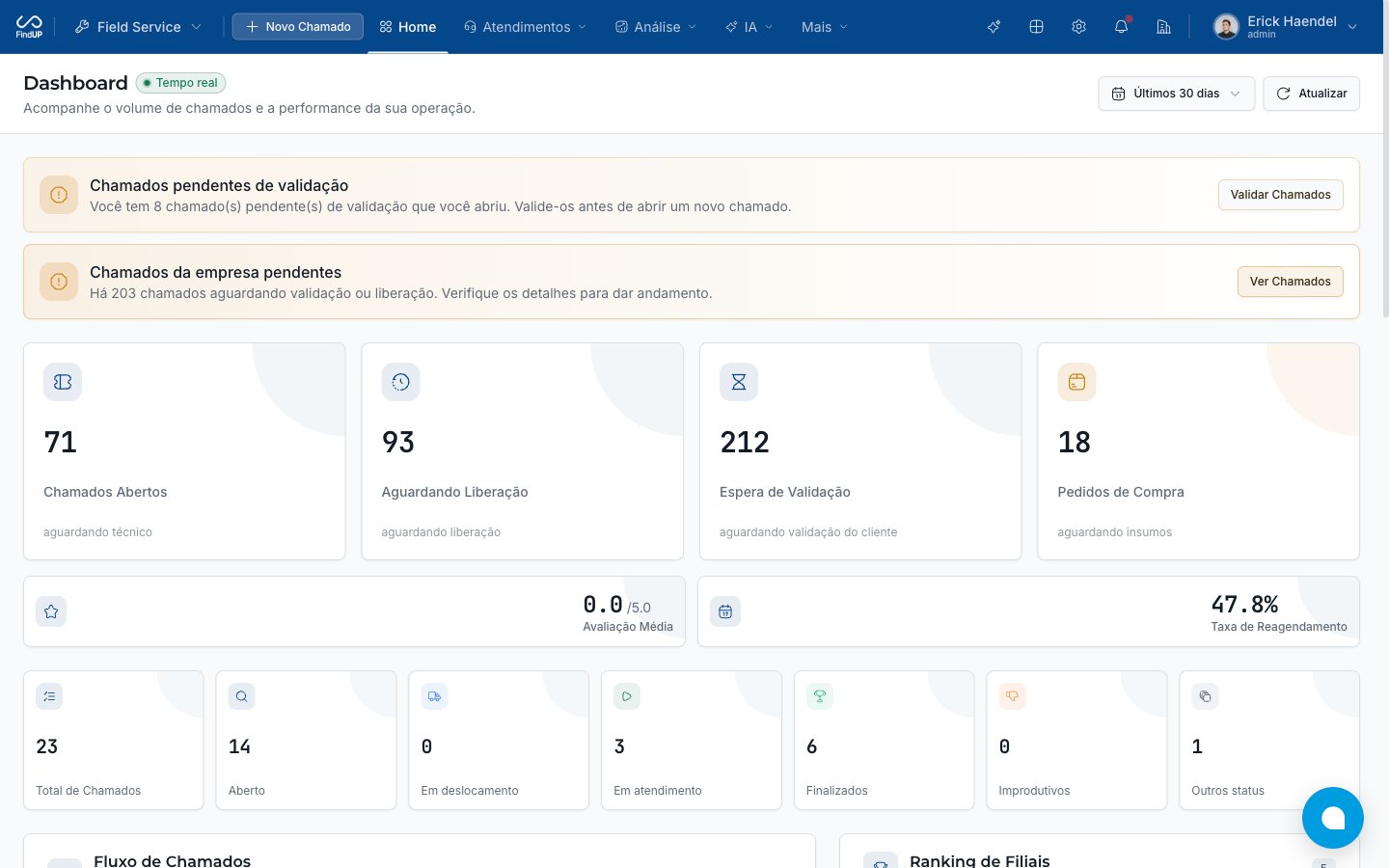Select the 71 Chamados Abertos value
The image size is (1389, 868).
click(60, 442)
